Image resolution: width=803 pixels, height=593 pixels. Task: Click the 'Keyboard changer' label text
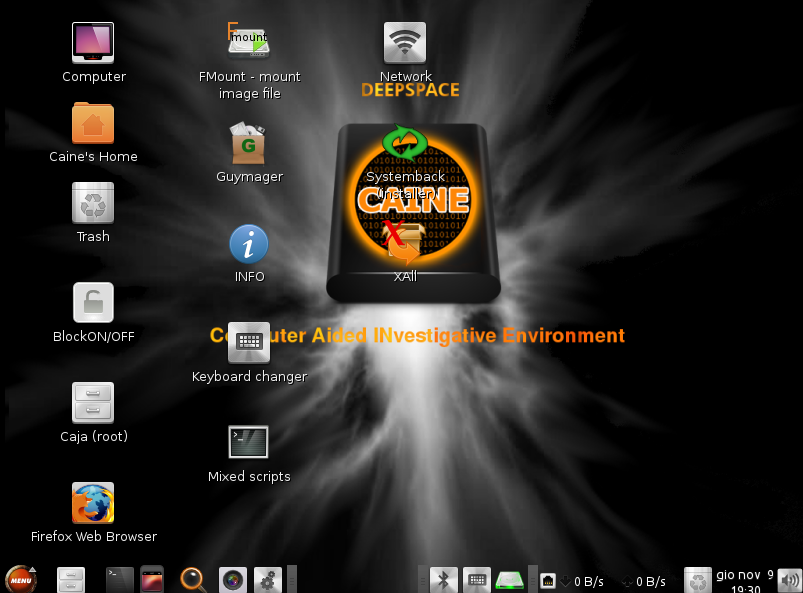[249, 376]
